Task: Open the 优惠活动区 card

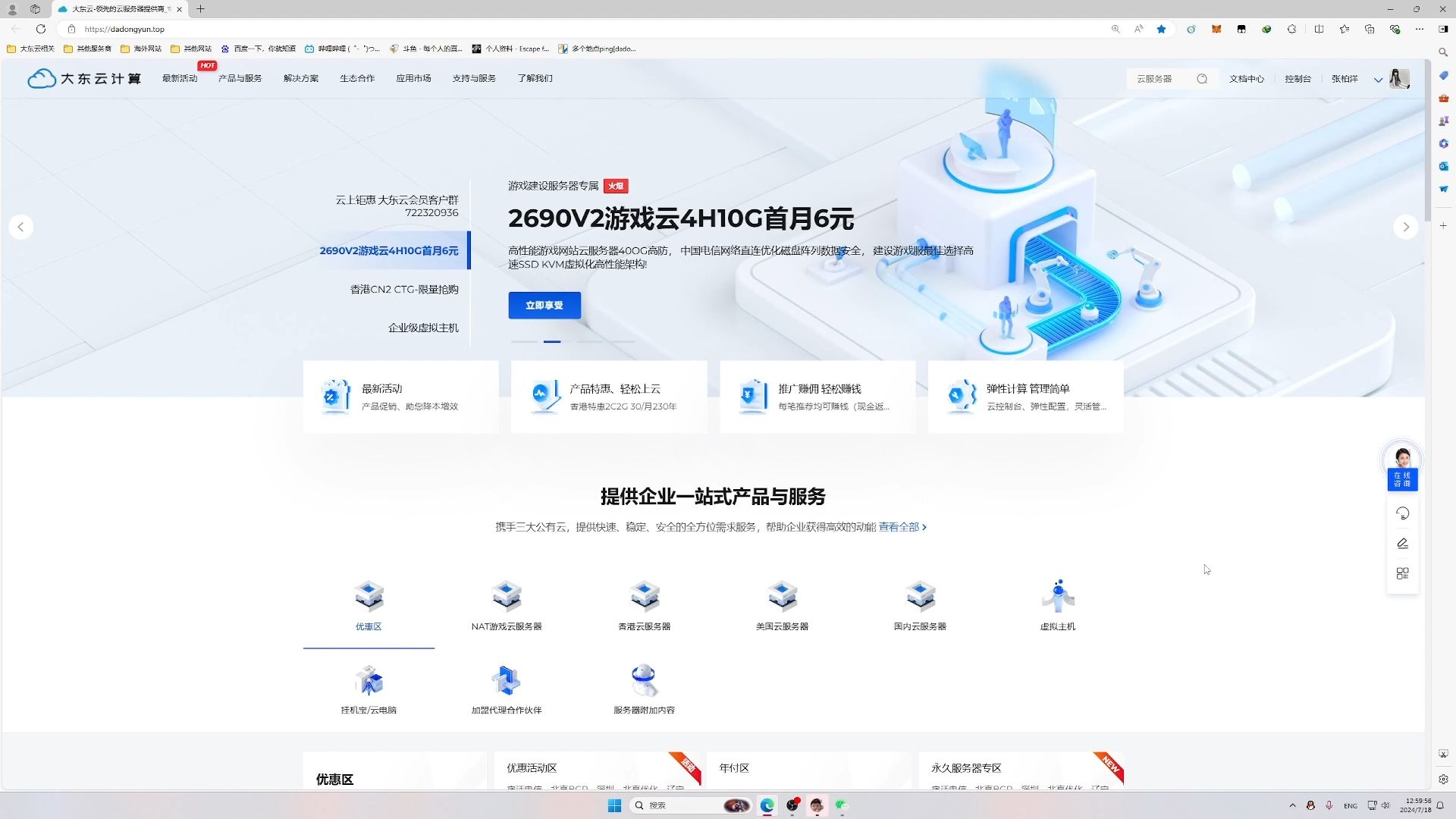Action: pos(597,770)
